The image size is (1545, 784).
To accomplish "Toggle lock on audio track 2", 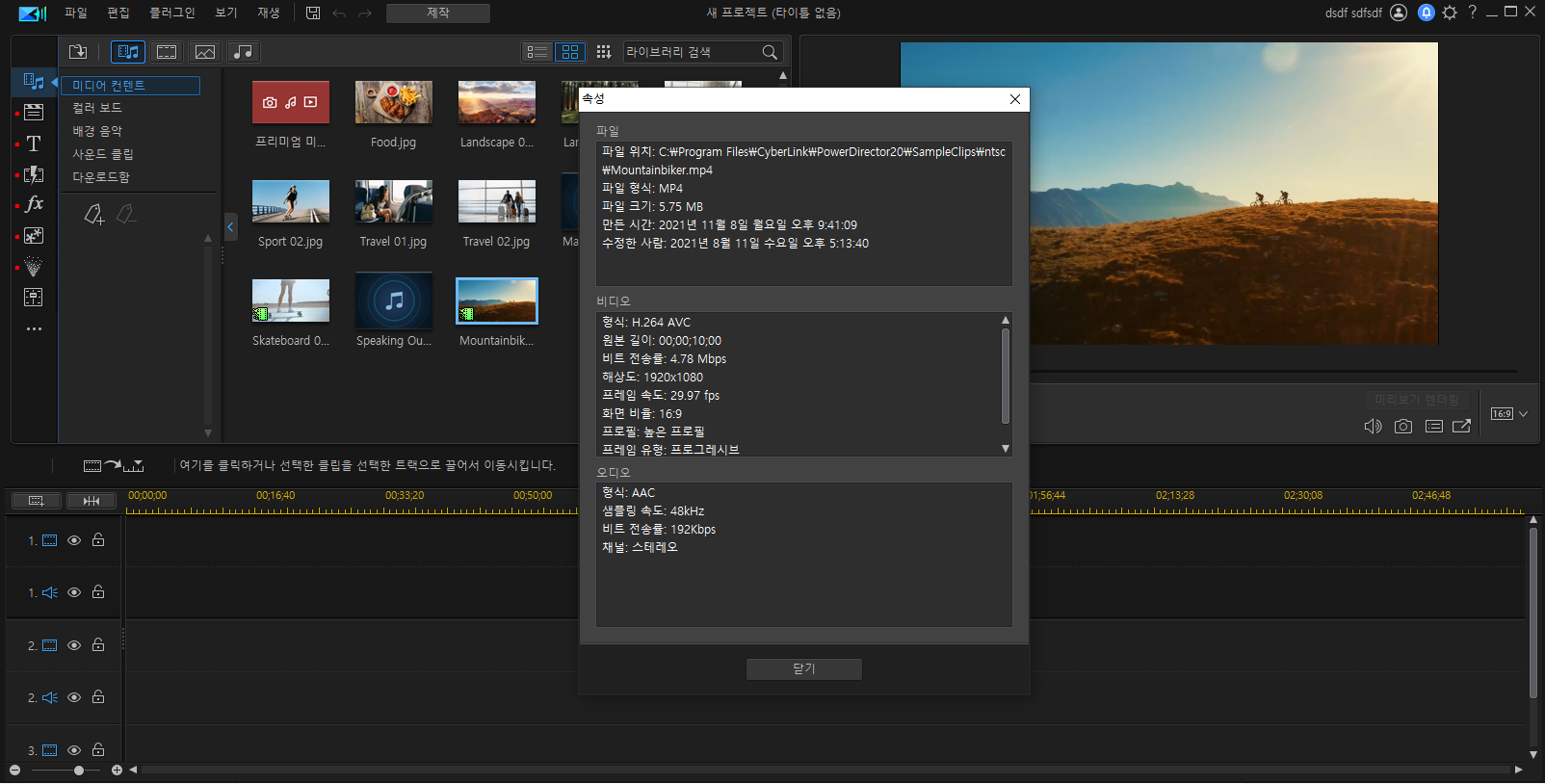I will pyautogui.click(x=98, y=697).
